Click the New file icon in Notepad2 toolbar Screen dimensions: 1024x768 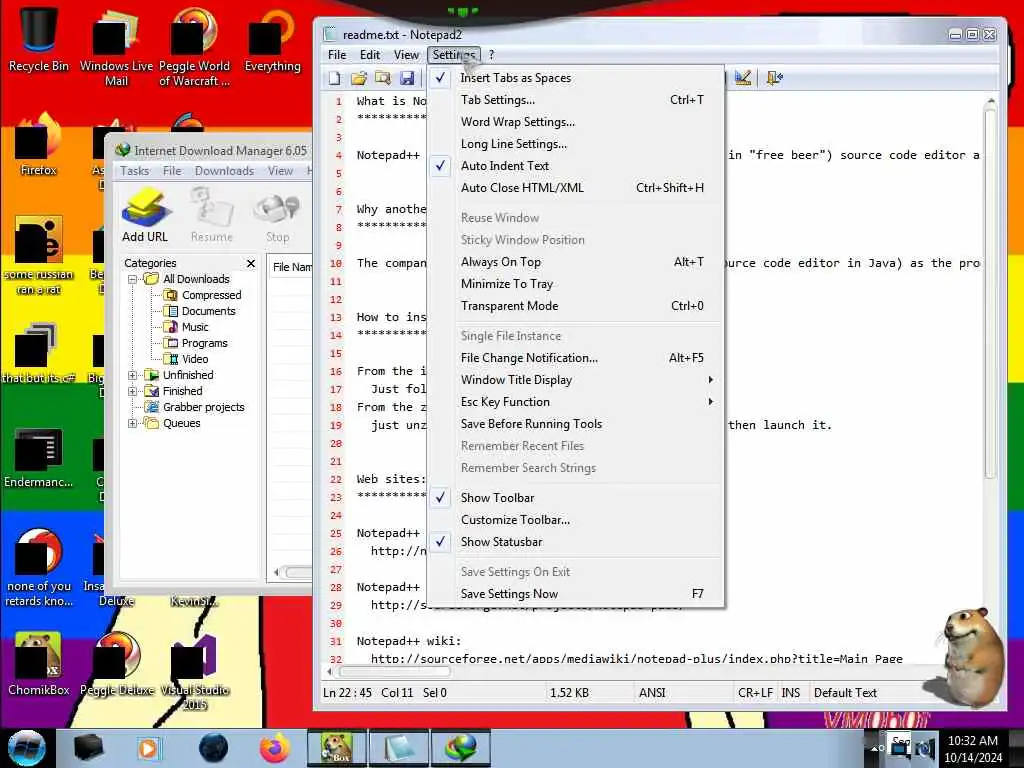click(x=334, y=78)
